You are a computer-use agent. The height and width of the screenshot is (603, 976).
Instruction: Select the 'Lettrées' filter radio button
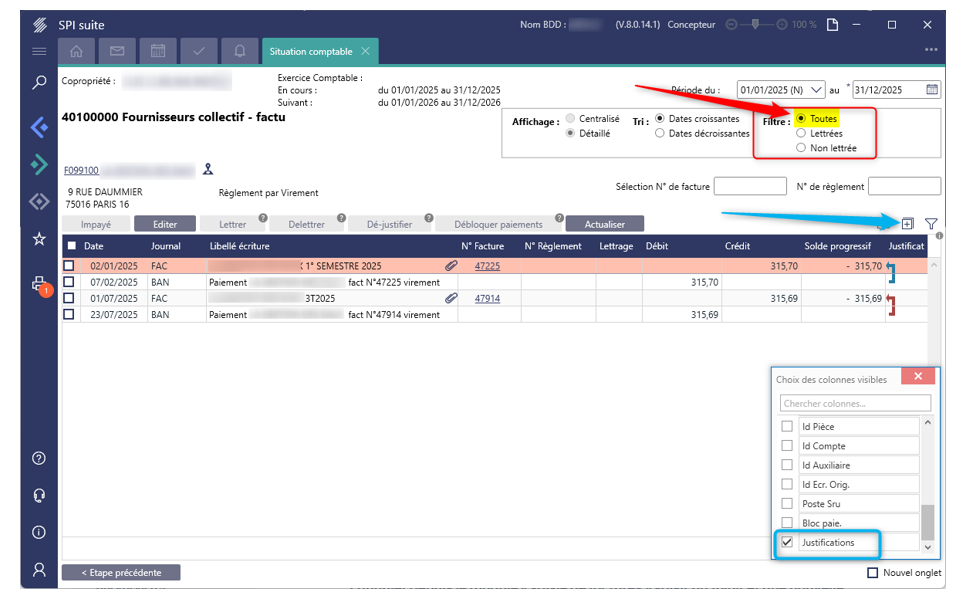click(801, 133)
